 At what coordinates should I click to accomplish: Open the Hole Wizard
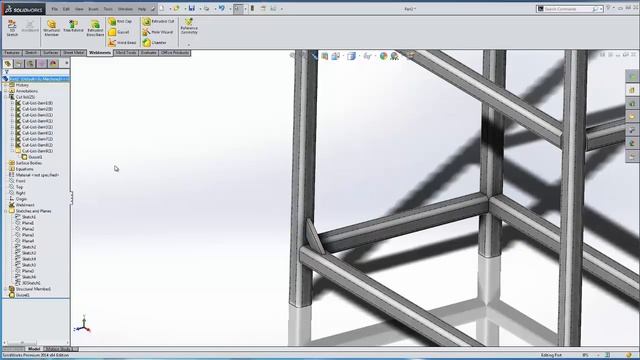pos(158,32)
